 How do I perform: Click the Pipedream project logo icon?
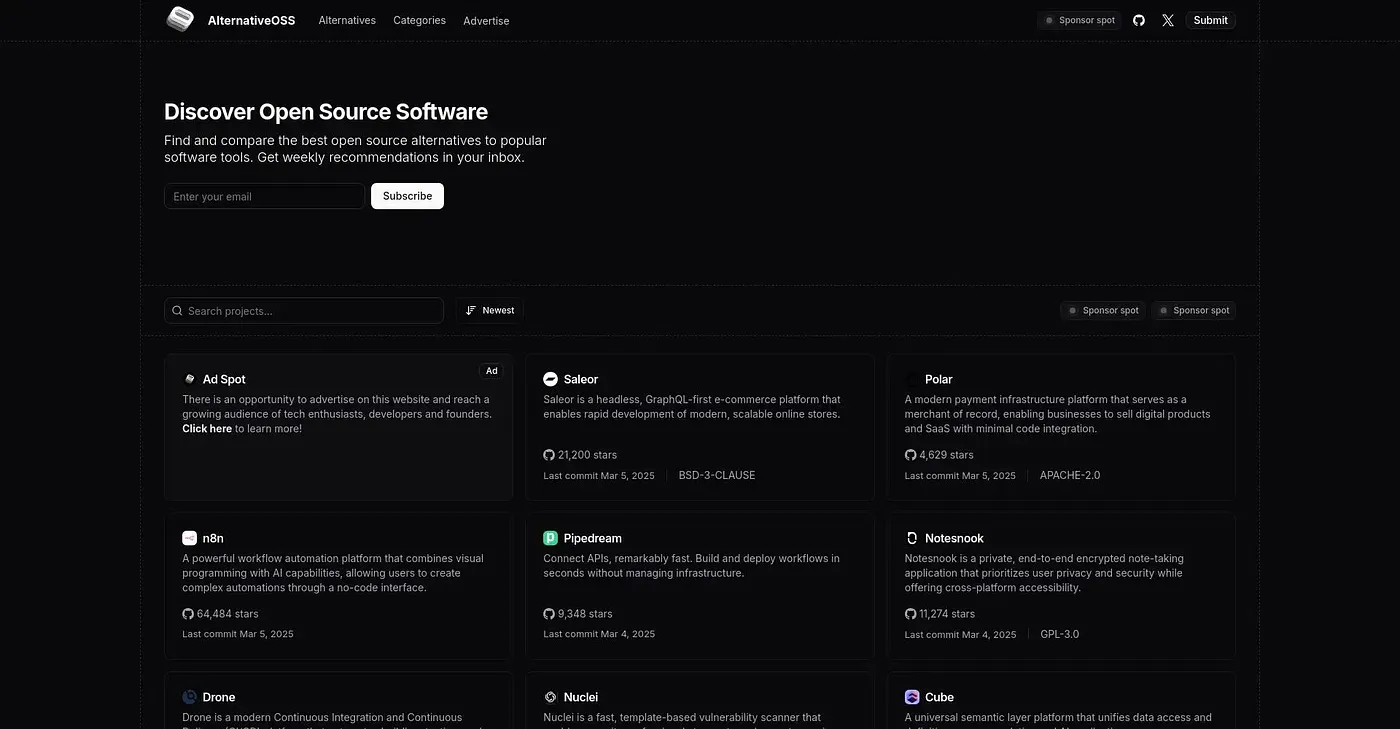[550, 538]
